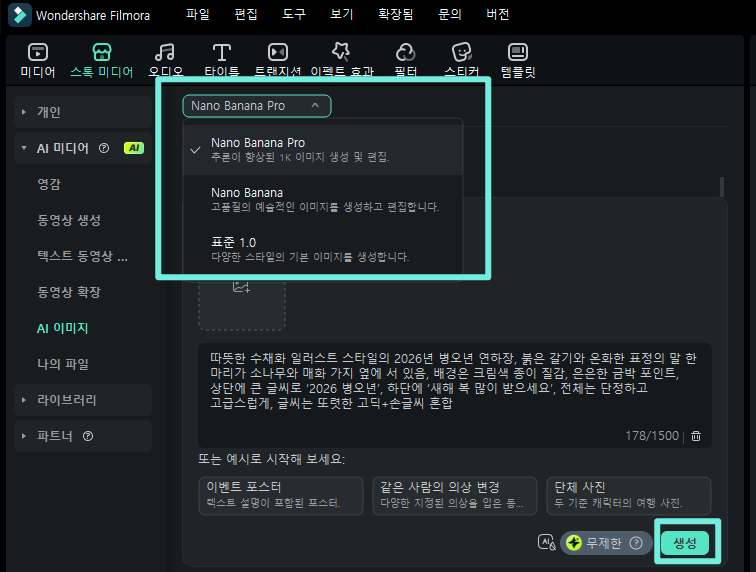Open the 버전 menu
The height and width of the screenshot is (572, 756).
point(498,14)
